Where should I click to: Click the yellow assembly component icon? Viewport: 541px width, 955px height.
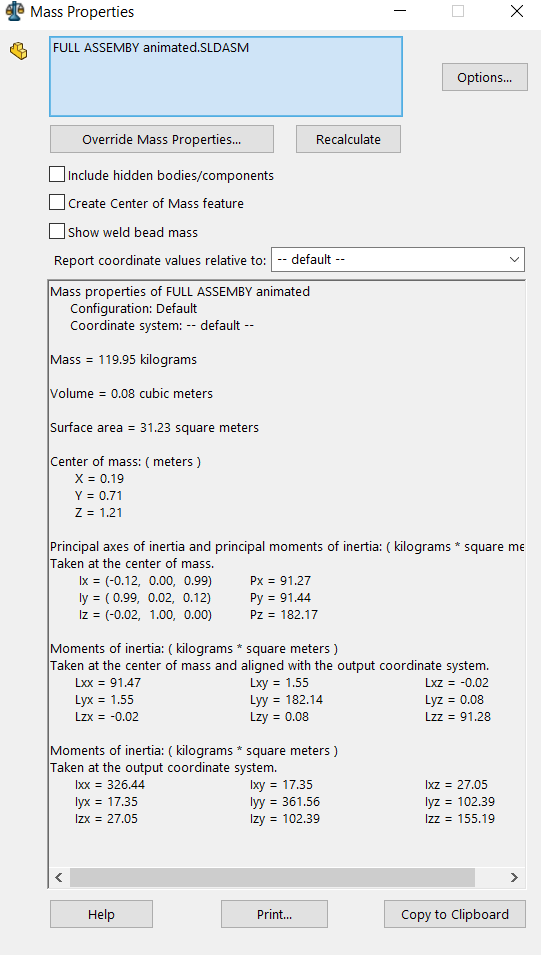19,51
